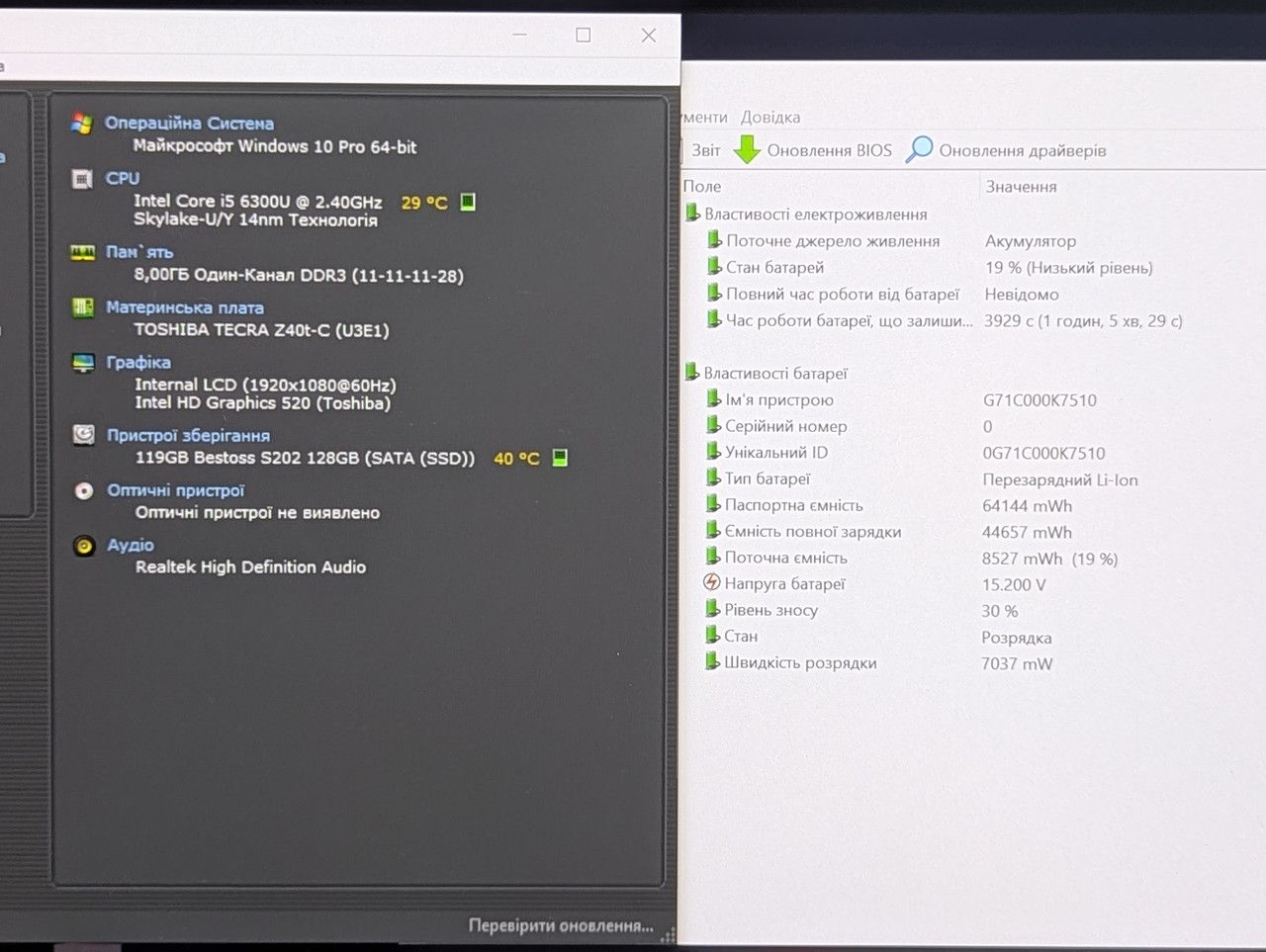Click the monitor icon beside Графіка
This screenshot has width=1266, height=952.
point(83,363)
